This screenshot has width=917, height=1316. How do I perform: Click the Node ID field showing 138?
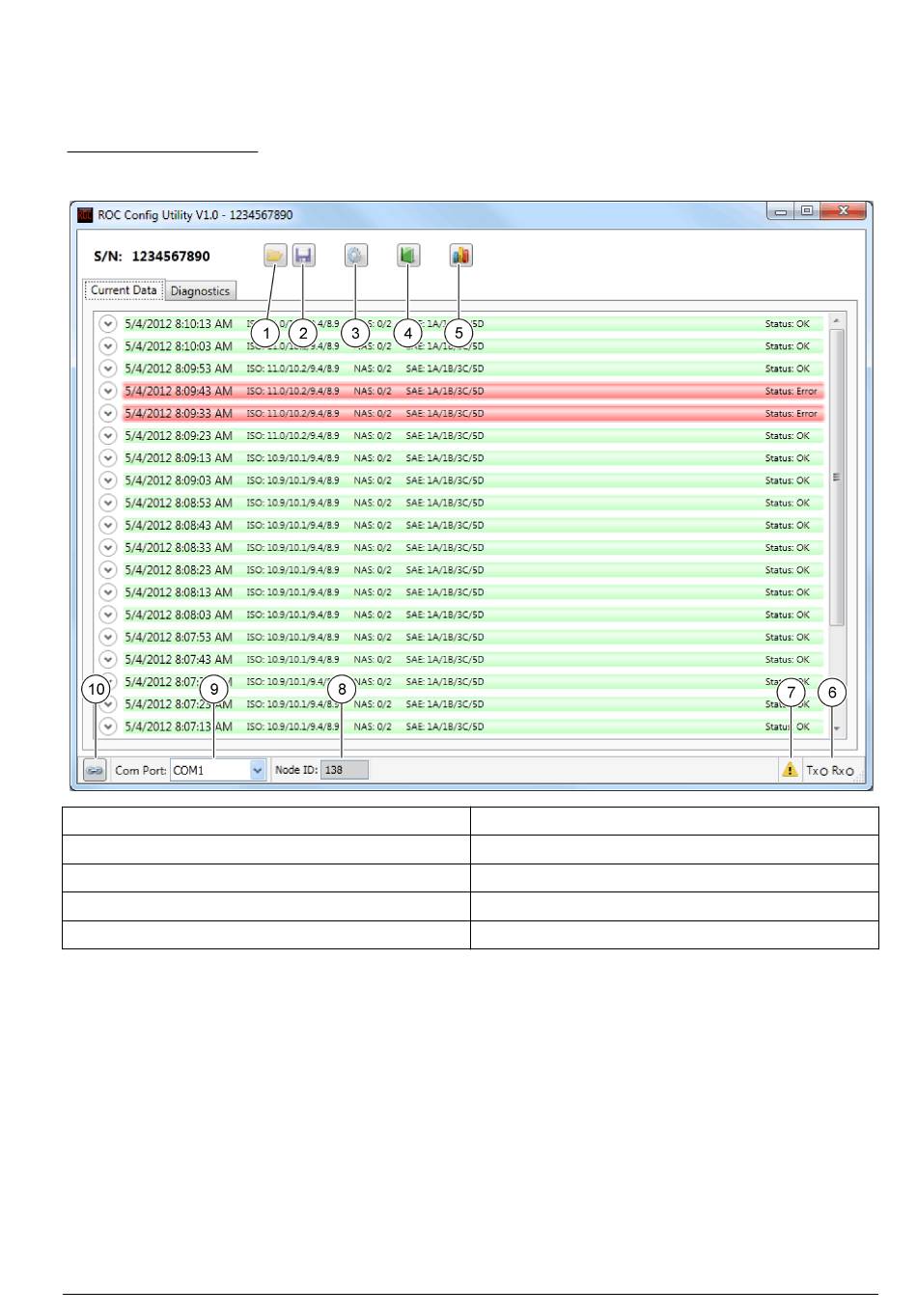coord(345,770)
